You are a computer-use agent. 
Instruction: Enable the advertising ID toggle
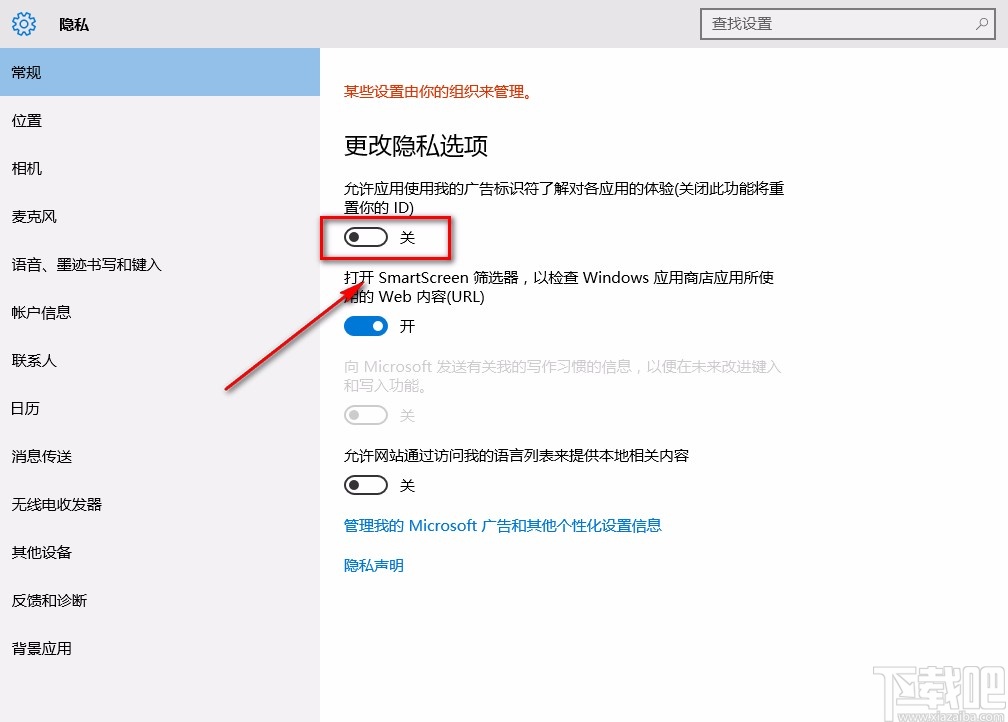[x=365, y=236]
